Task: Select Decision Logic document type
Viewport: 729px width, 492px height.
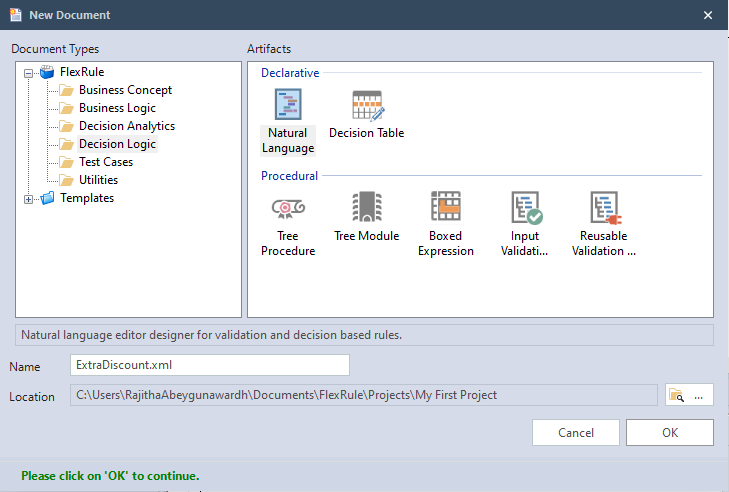Action: point(117,144)
